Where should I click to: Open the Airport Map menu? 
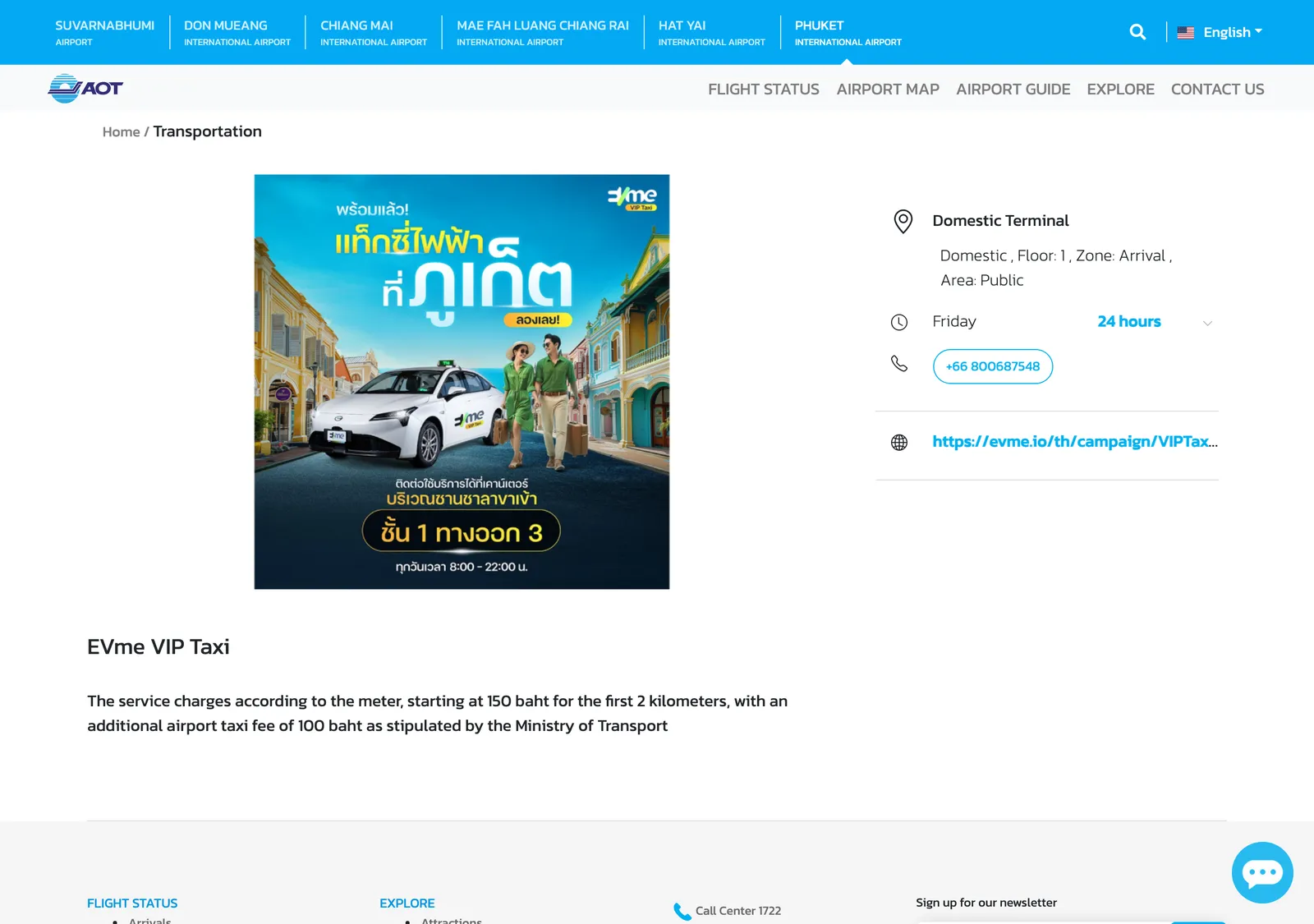(x=888, y=89)
